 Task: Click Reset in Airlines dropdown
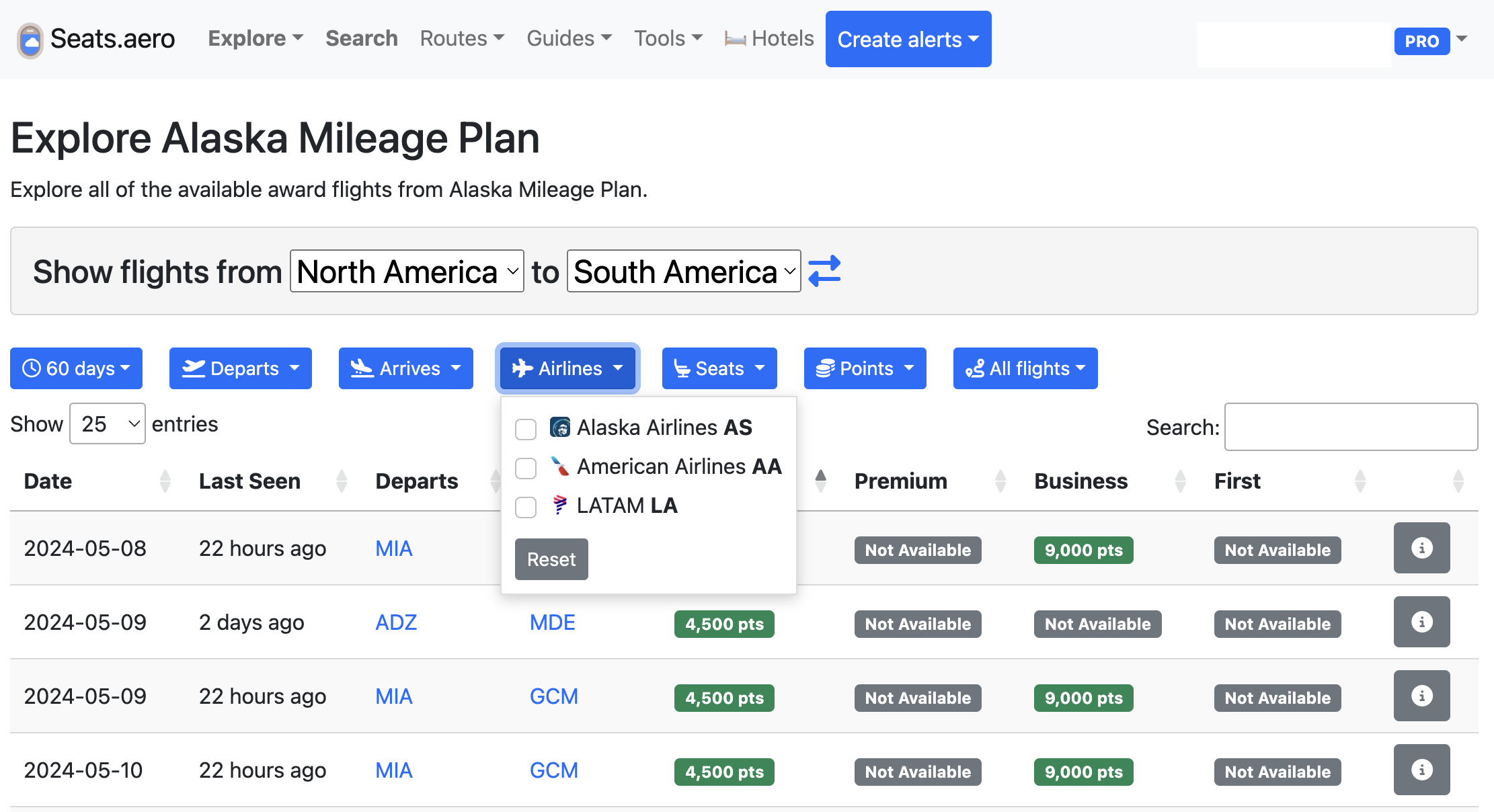tap(551, 559)
